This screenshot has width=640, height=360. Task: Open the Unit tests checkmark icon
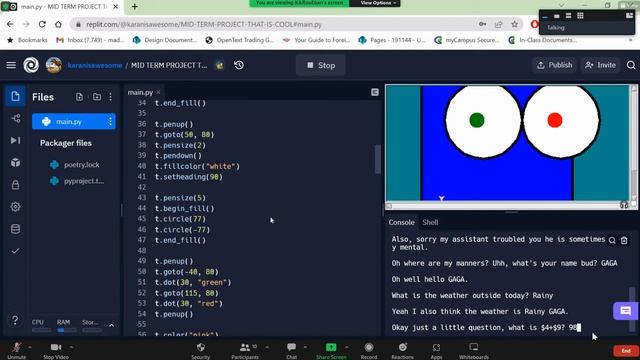coord(16,251)
